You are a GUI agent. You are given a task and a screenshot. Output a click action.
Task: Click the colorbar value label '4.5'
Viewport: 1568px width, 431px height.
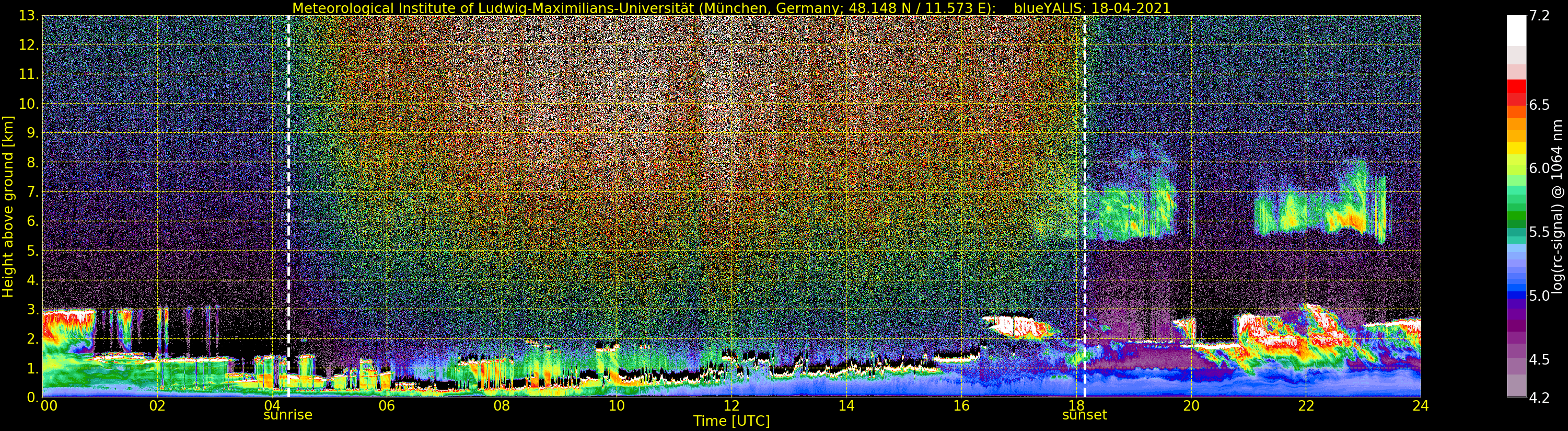point(1539,359)
